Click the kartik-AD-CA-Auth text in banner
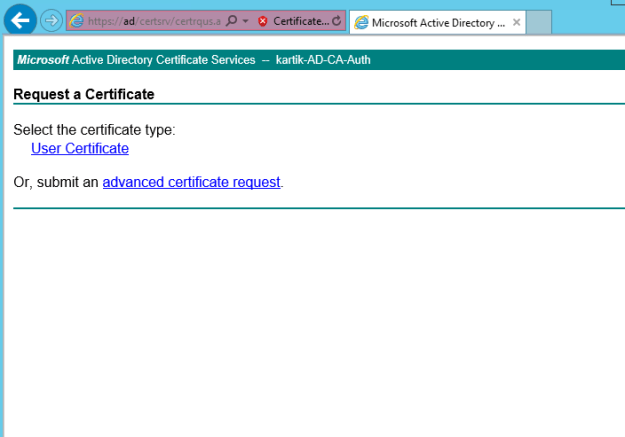 323,60
